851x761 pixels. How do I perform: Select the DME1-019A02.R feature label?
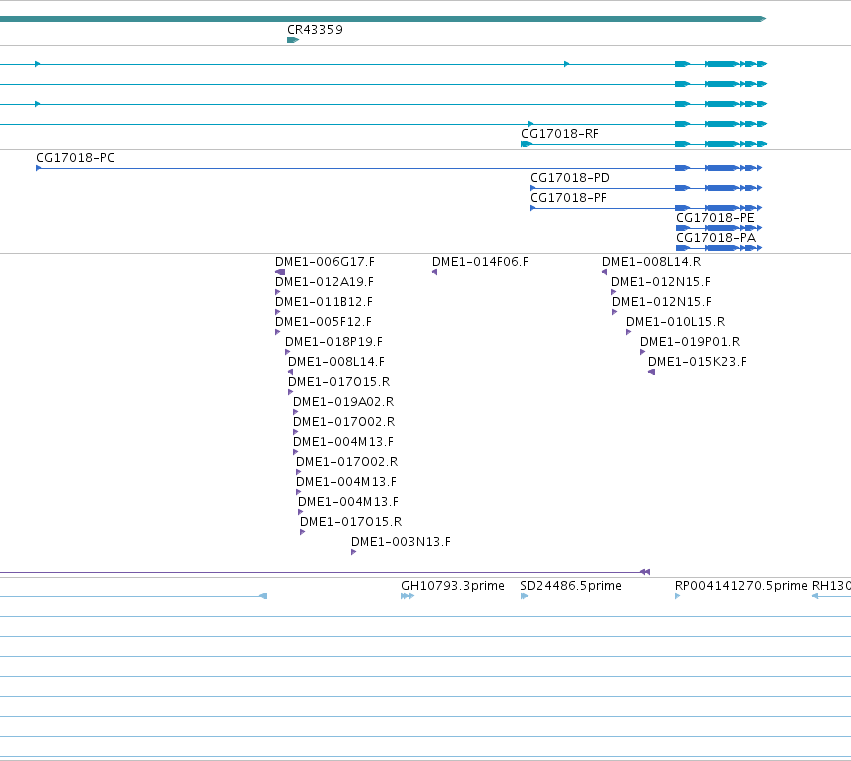pos(343,402)
